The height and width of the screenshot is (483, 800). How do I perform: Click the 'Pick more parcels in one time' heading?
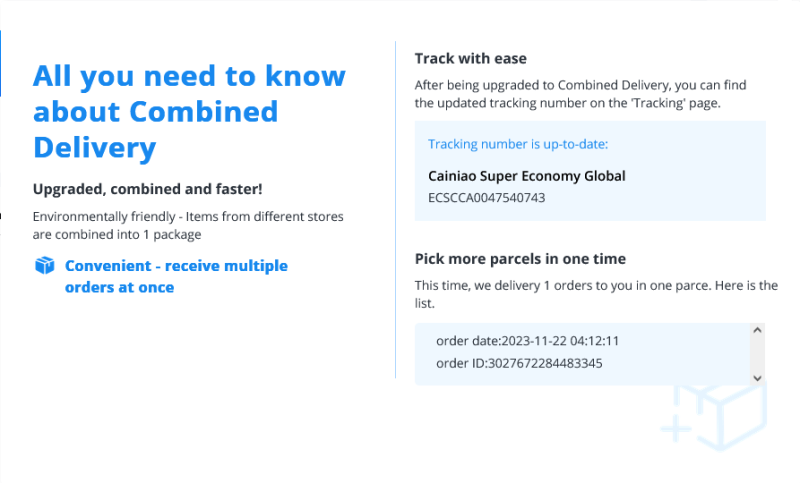coord(520,259)
